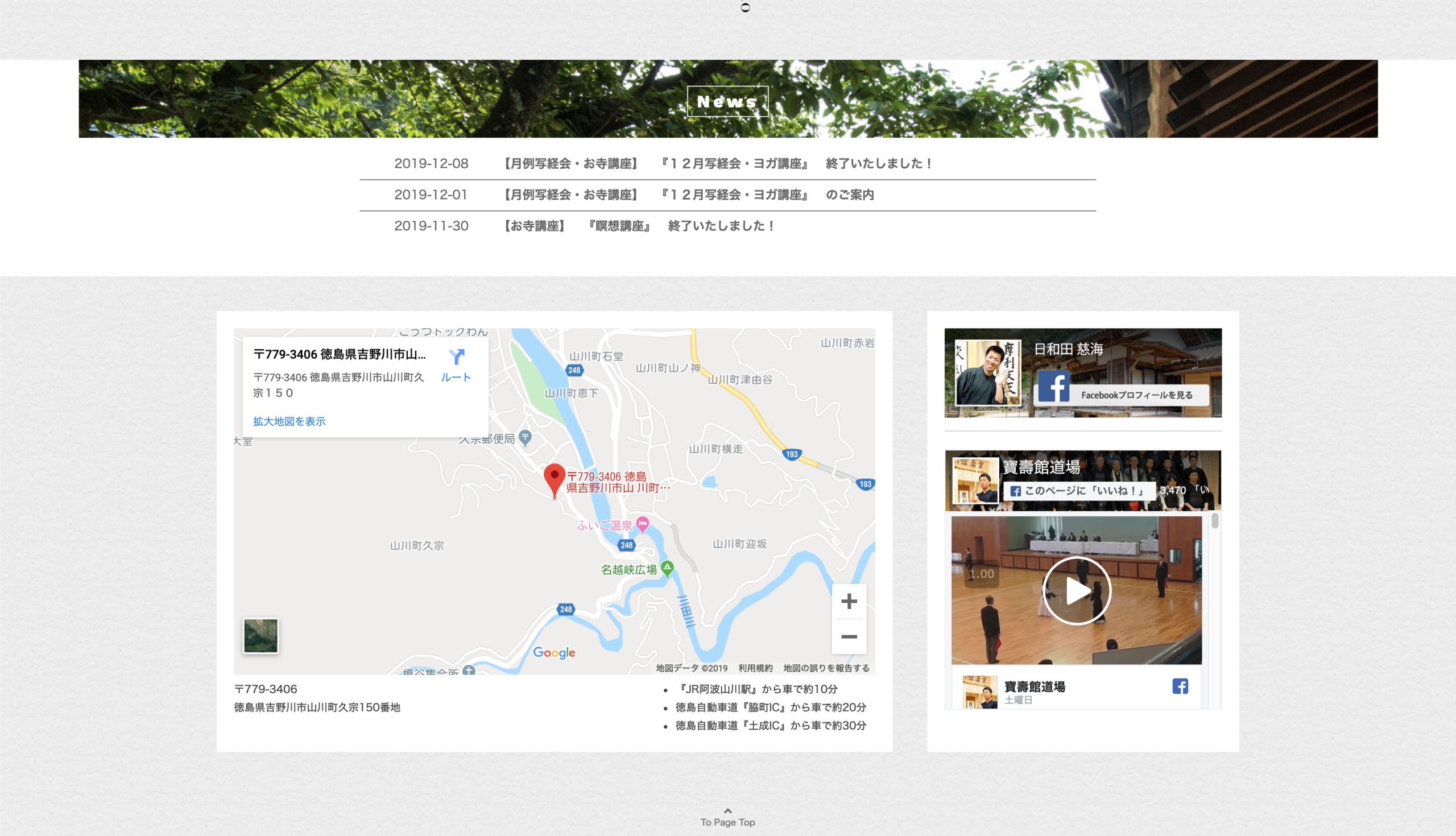
Task: Open 利用規約 map terms link
Action: point(755,668)
